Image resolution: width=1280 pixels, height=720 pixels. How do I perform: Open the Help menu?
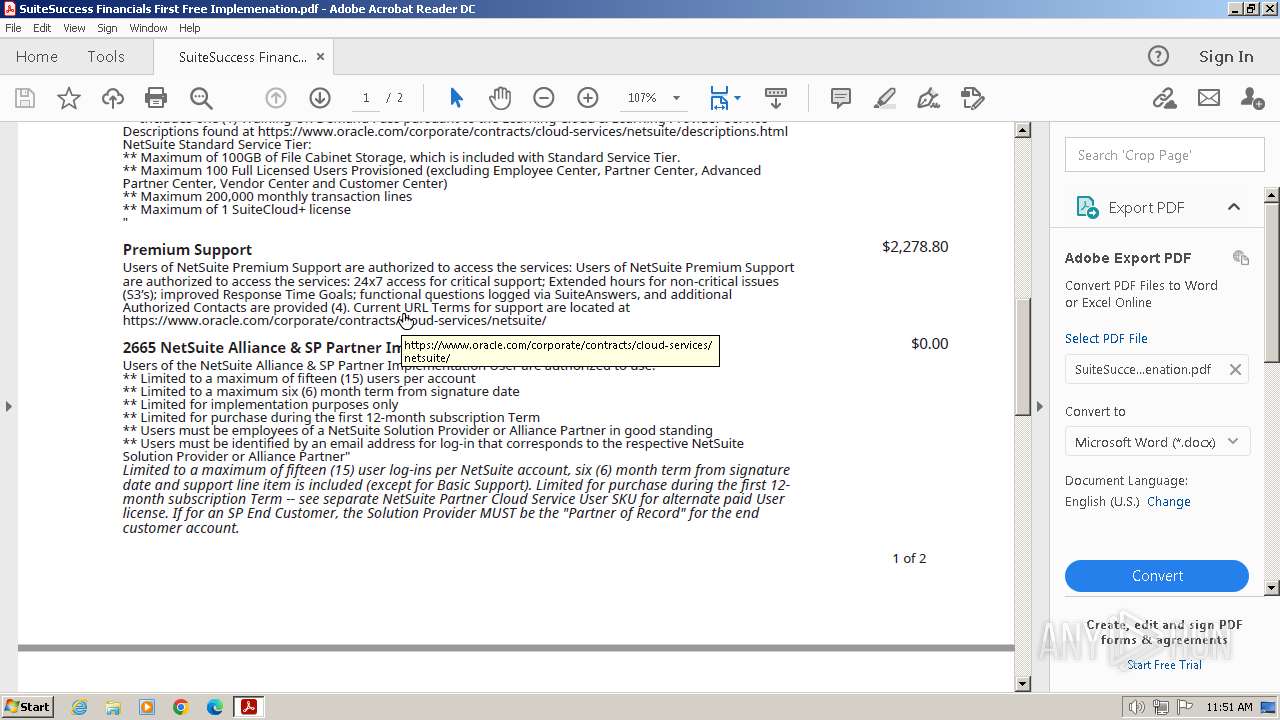pos(190,28)
